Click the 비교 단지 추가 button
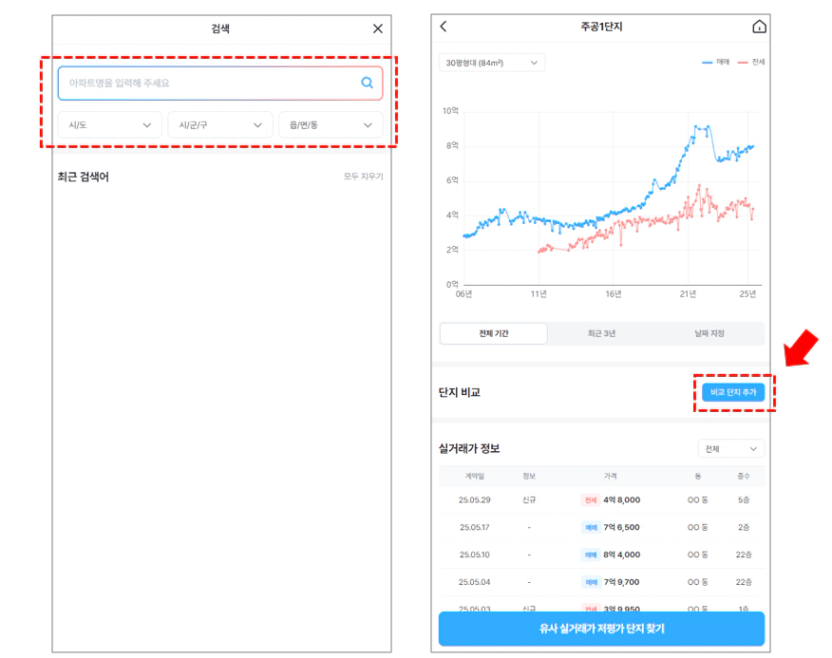Viewport: 832px width, 658px height. tap(733, 392)
